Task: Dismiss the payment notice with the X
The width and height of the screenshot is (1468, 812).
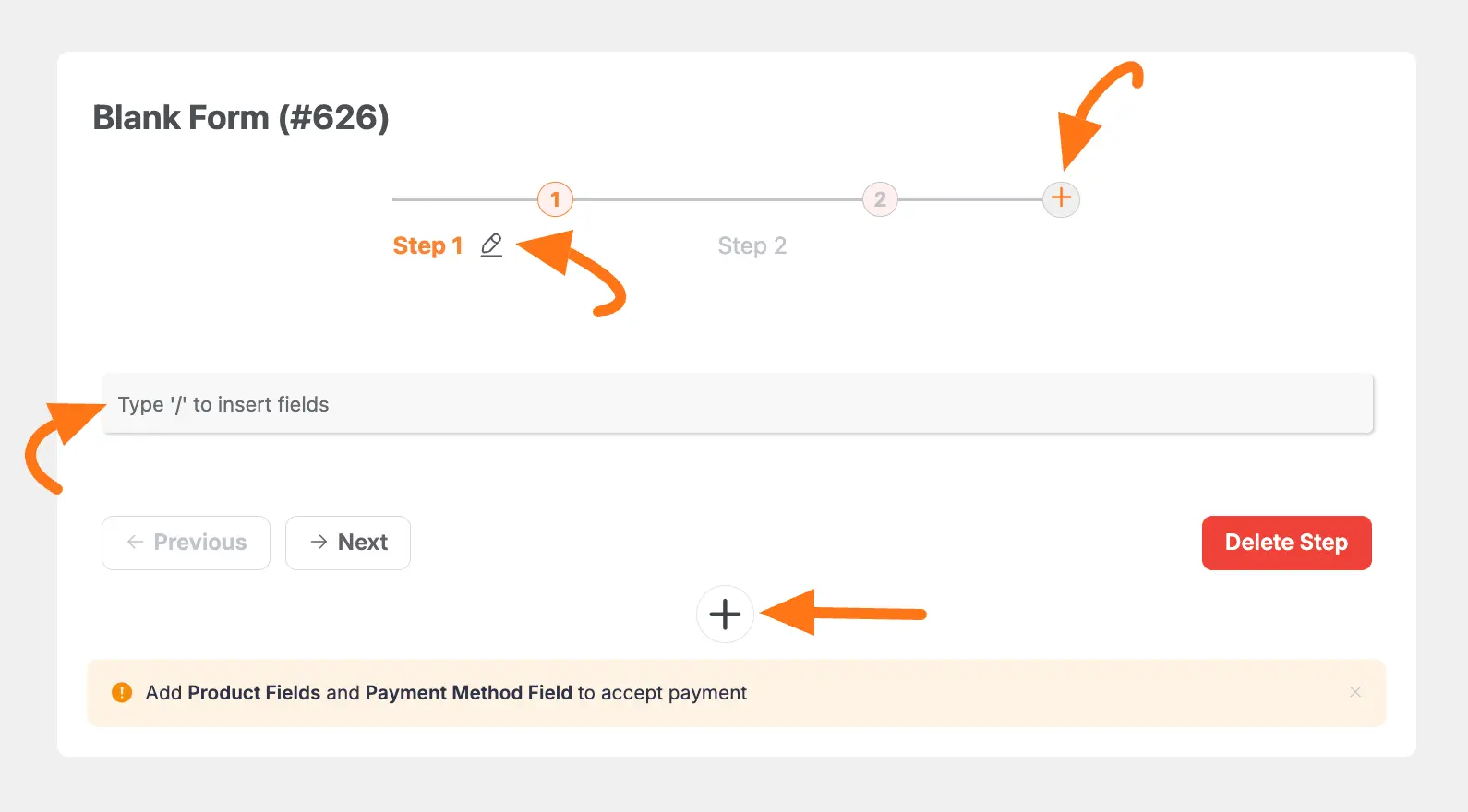Action: (1355, 692)
